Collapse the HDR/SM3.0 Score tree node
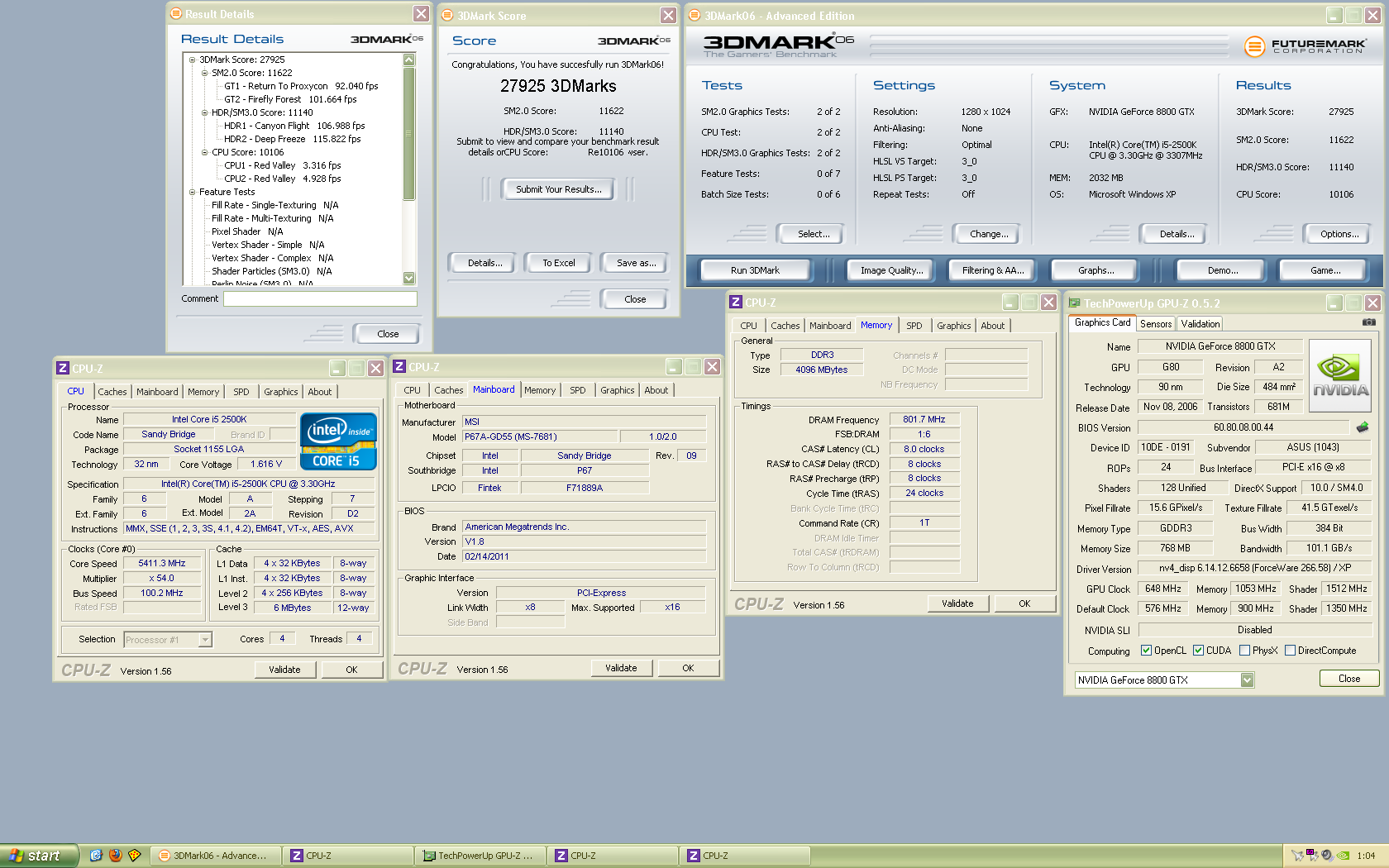The height and width of the screenshot is (868, 1389). click(204, 112)
